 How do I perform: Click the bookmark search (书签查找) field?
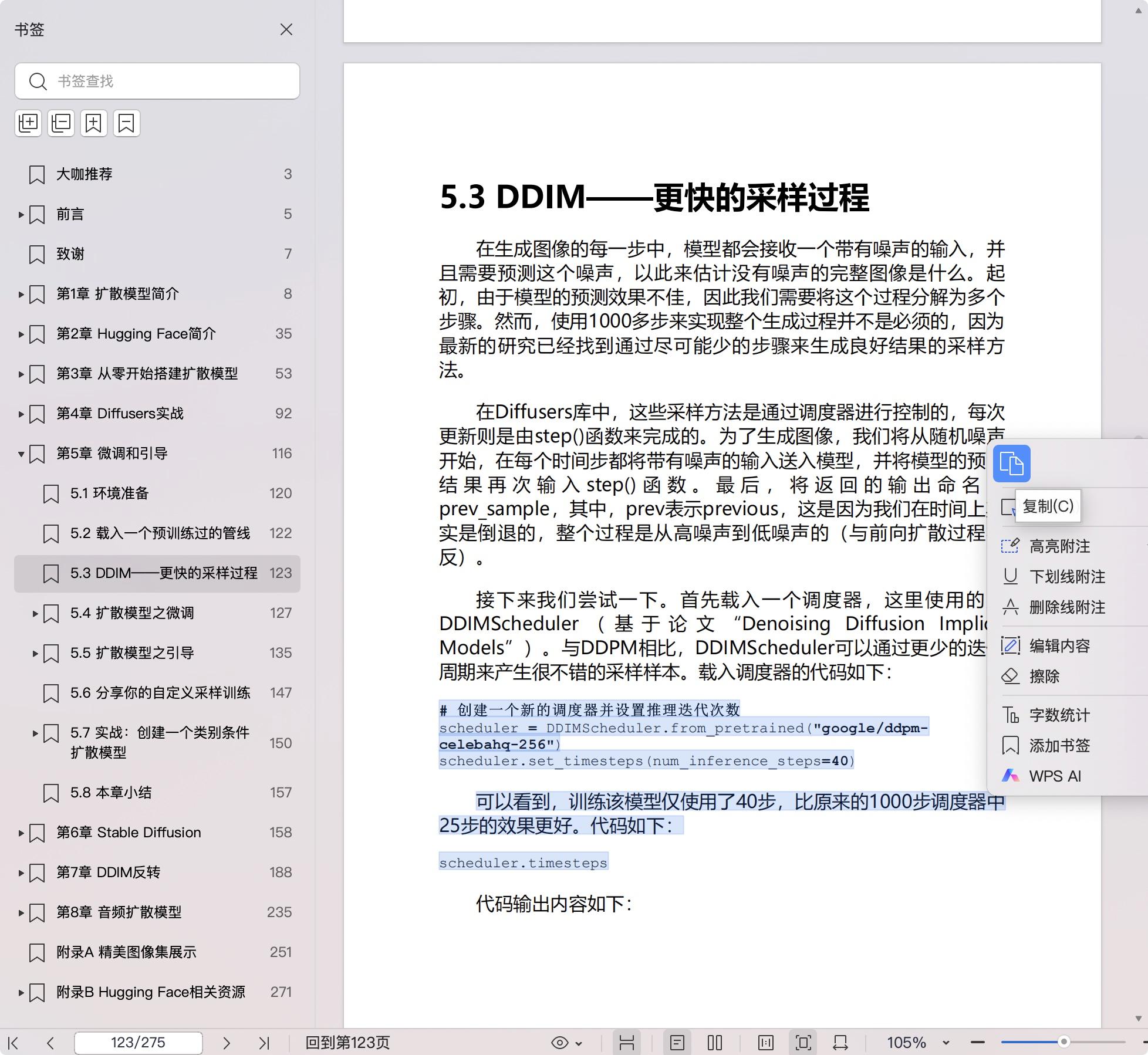point(157,81)
